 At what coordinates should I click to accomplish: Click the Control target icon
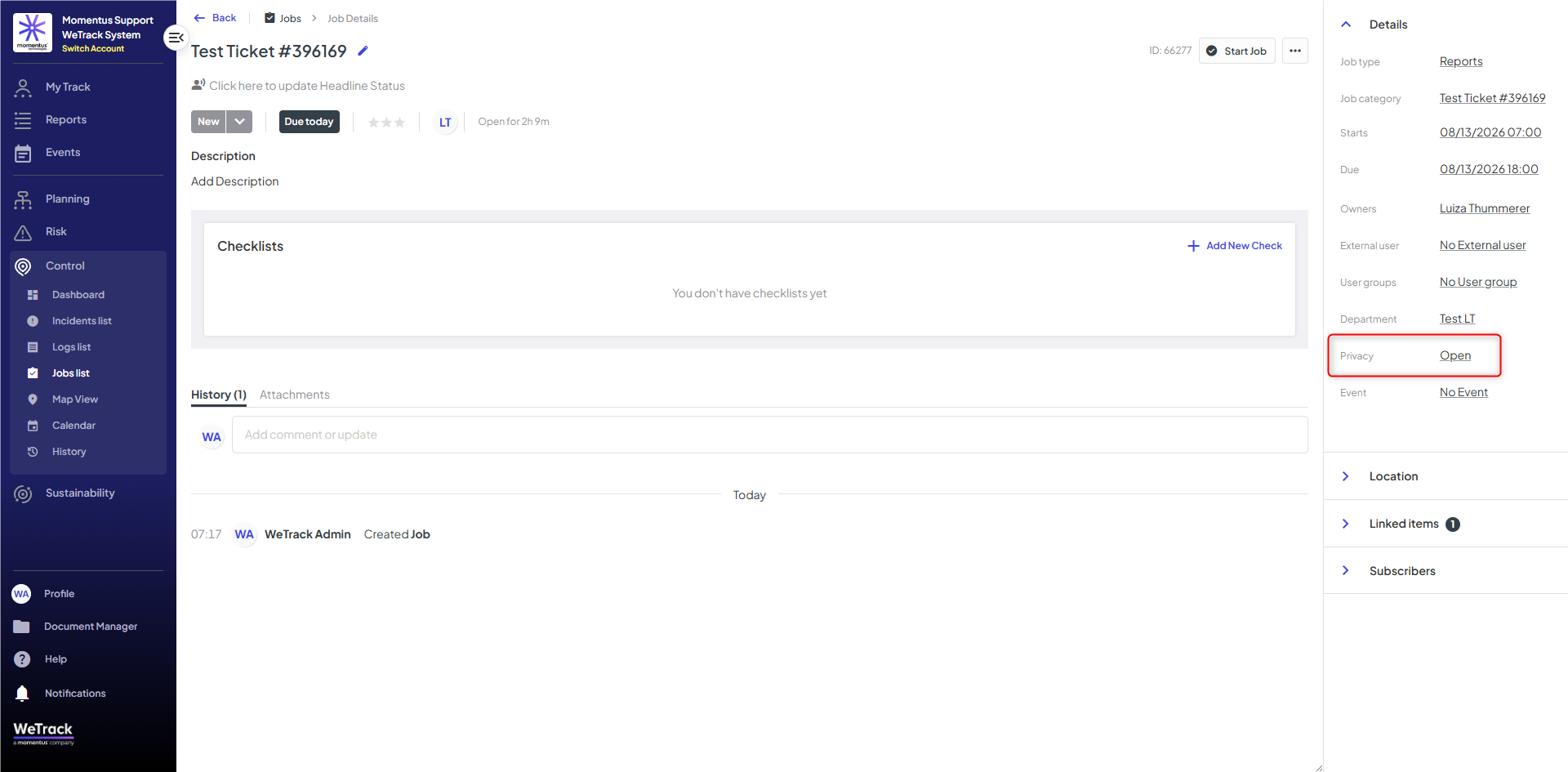click(x=23, y=266)
